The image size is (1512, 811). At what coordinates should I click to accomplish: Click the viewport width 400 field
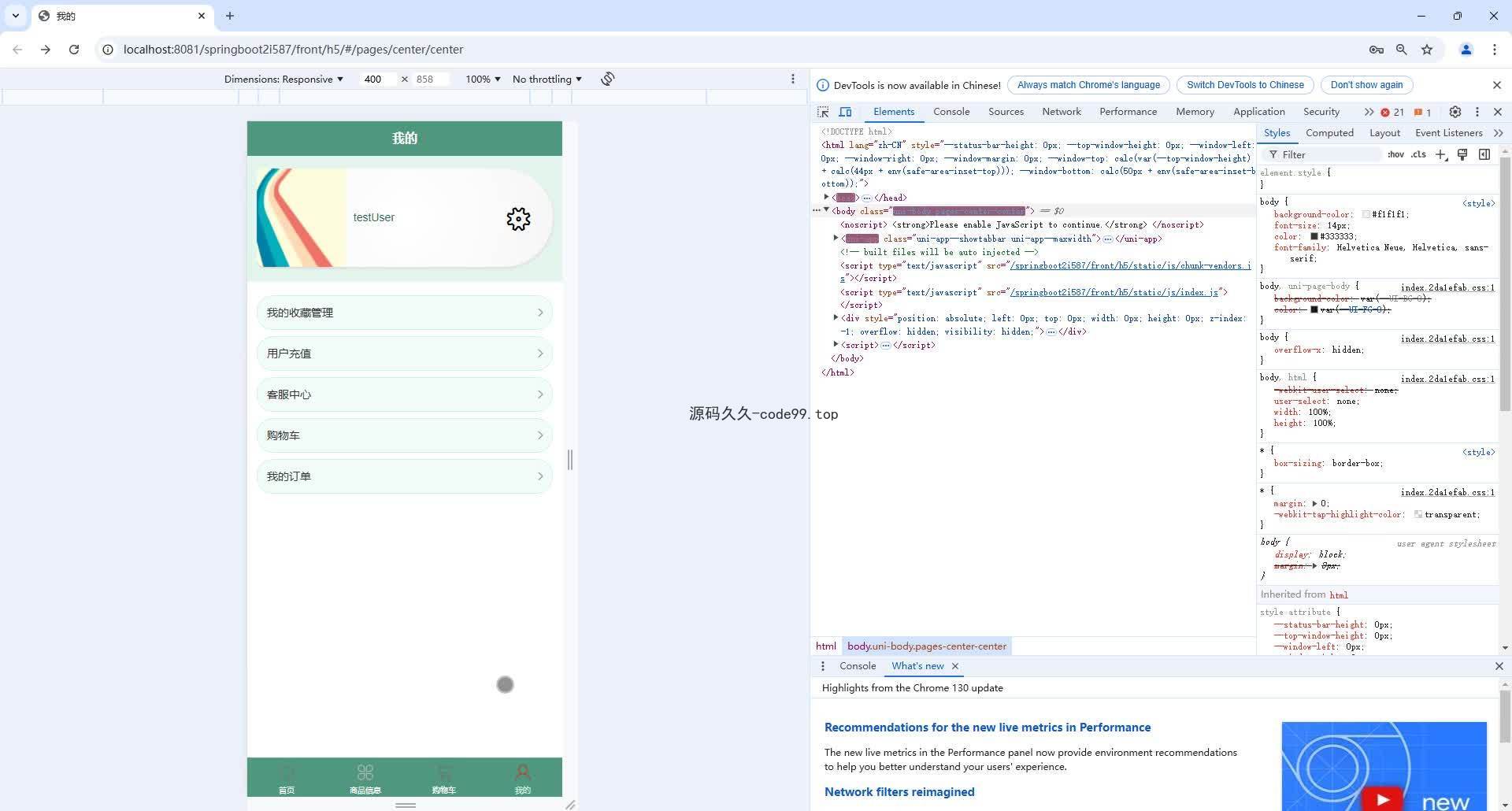click(378, 79)
